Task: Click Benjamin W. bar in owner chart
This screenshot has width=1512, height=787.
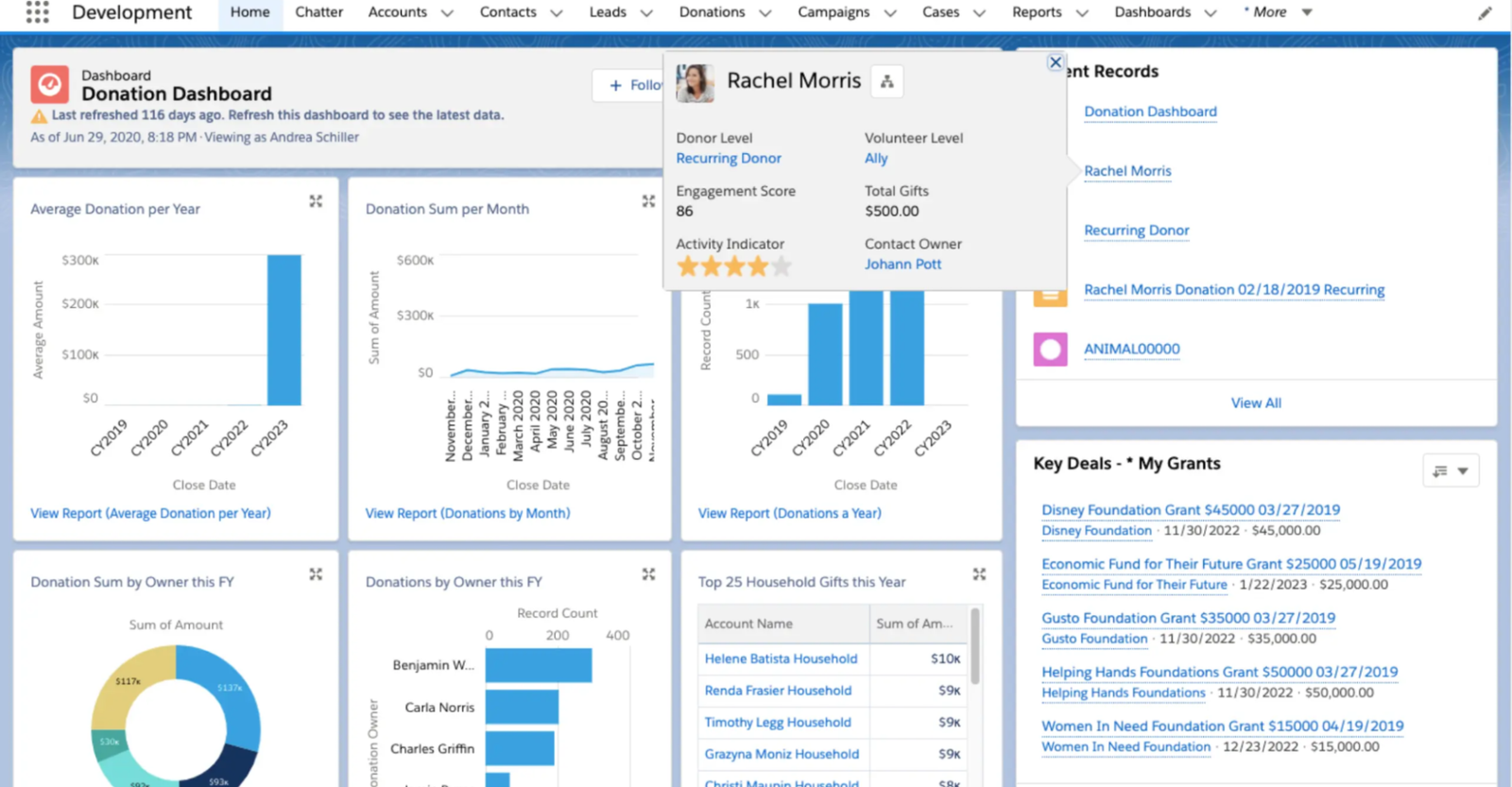Action: 539,665
